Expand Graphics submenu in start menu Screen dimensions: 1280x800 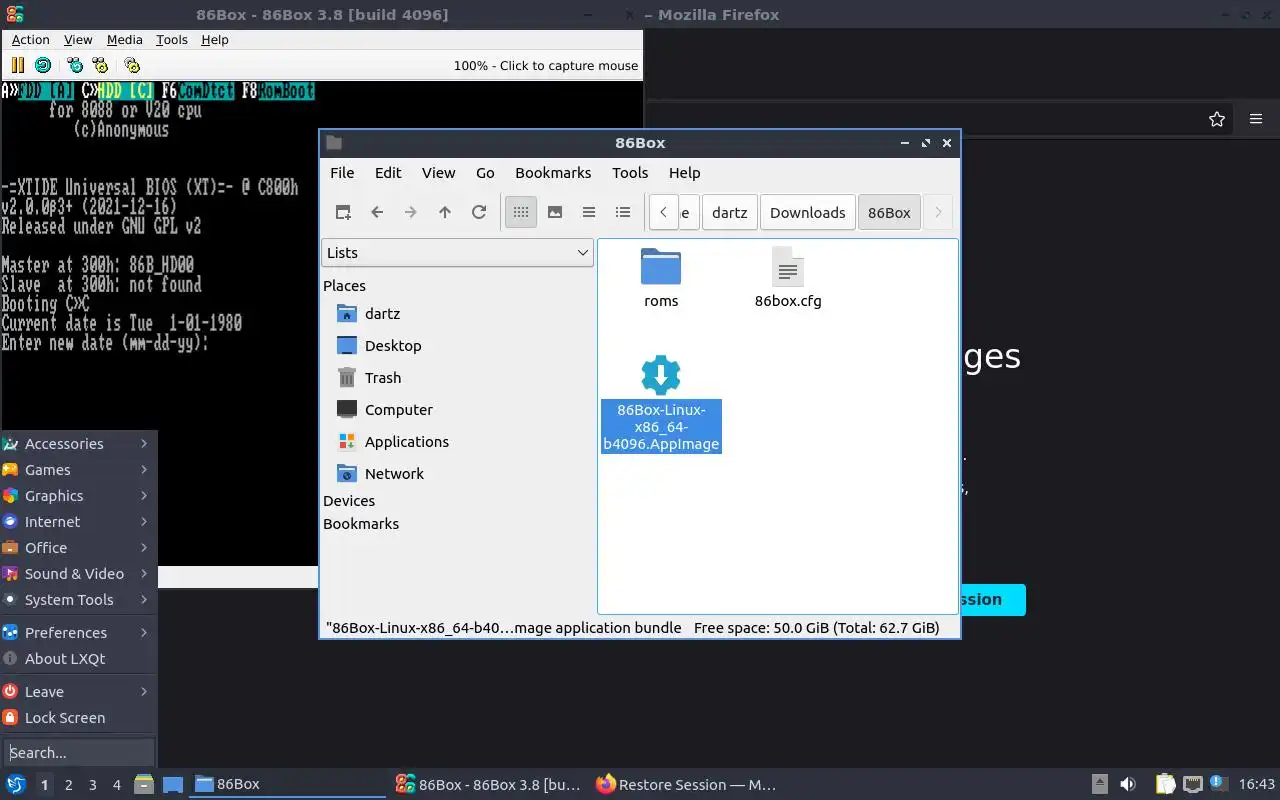[78, 496]
